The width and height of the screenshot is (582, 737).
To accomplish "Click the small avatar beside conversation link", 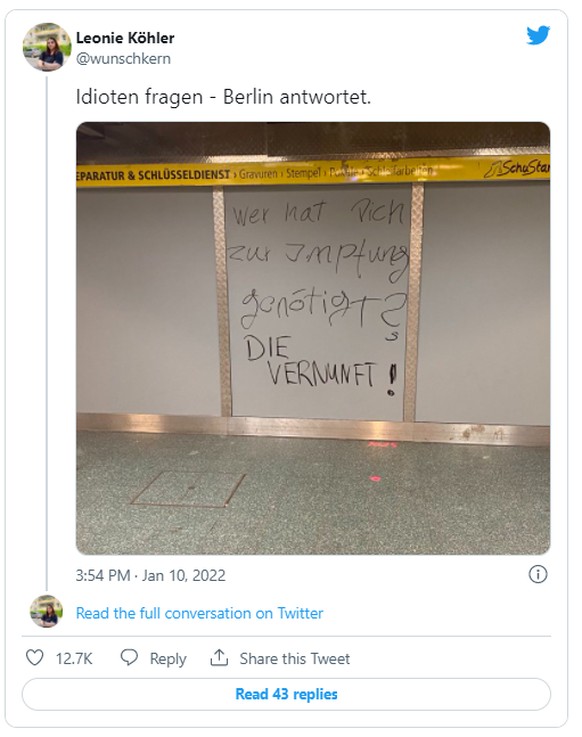I will 46,611.
